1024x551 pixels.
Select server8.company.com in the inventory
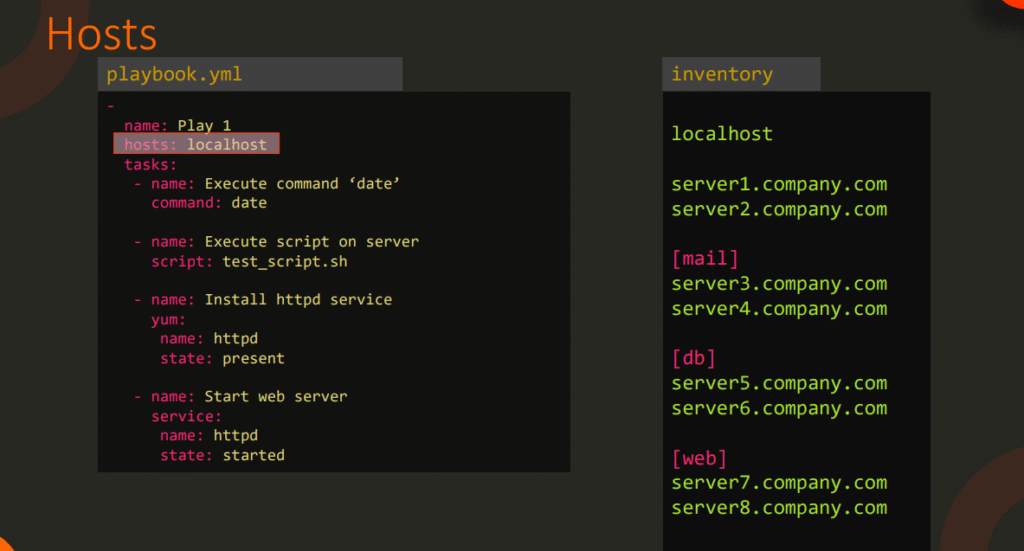[779, 507]
